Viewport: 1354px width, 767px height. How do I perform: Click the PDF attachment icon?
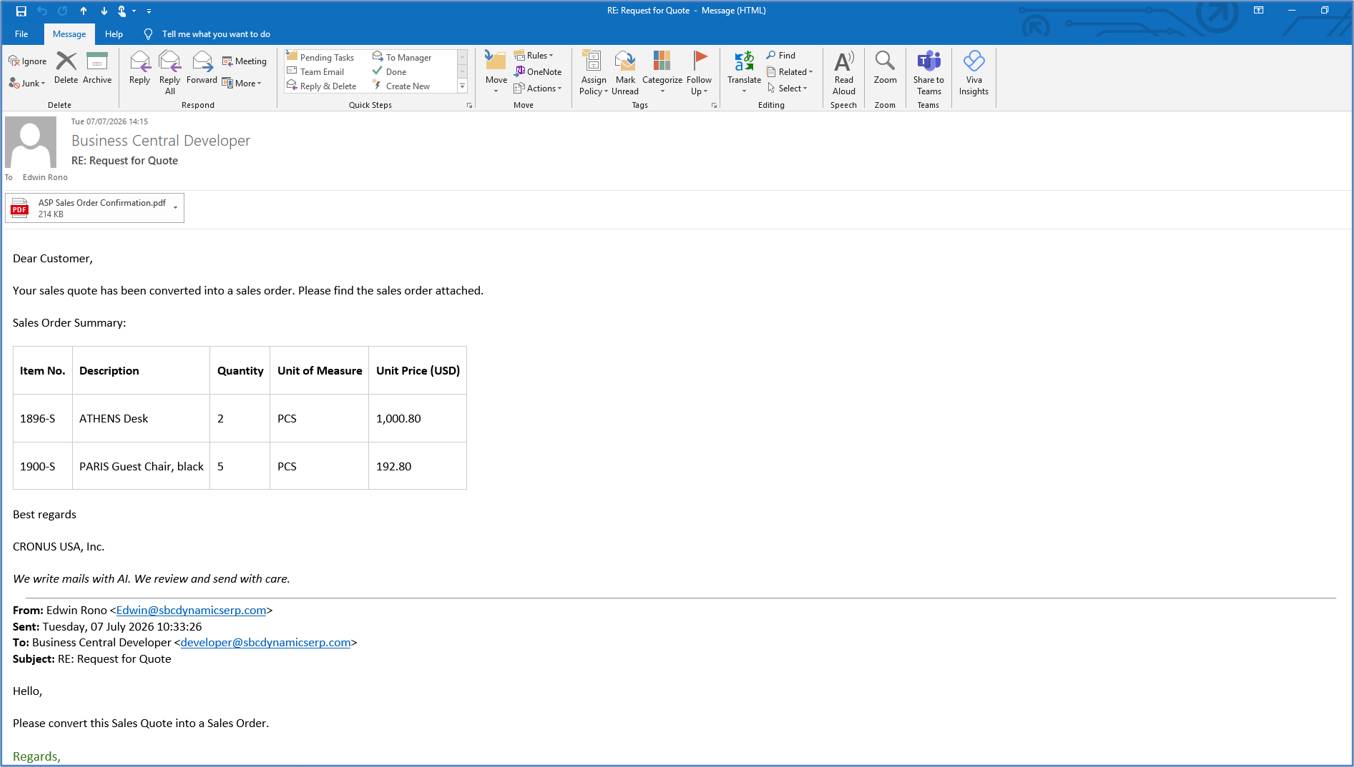point(19,207)
